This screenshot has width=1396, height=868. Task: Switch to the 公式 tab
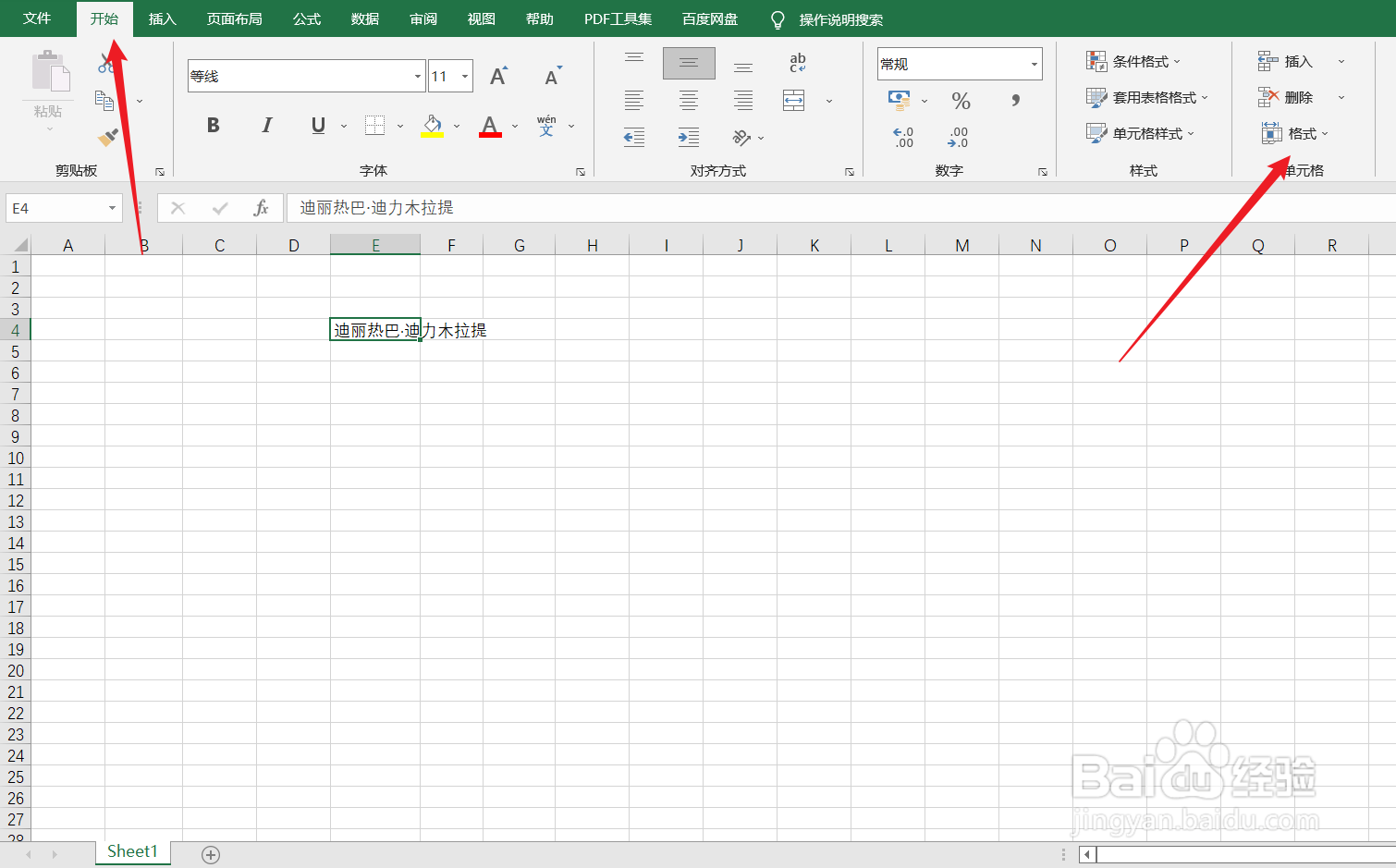coord(307,18)
